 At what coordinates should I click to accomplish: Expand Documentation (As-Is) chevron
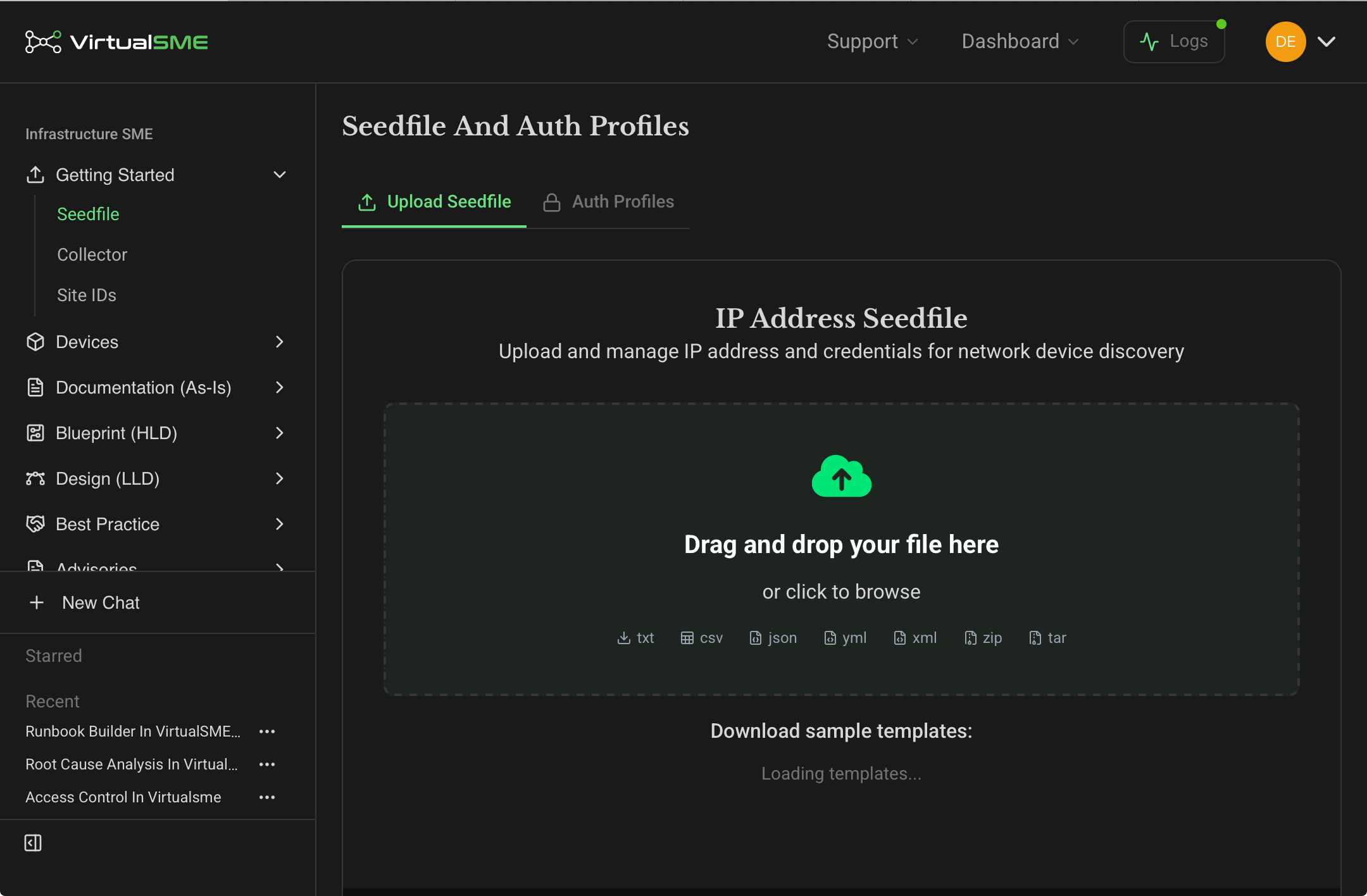[280, 387]
